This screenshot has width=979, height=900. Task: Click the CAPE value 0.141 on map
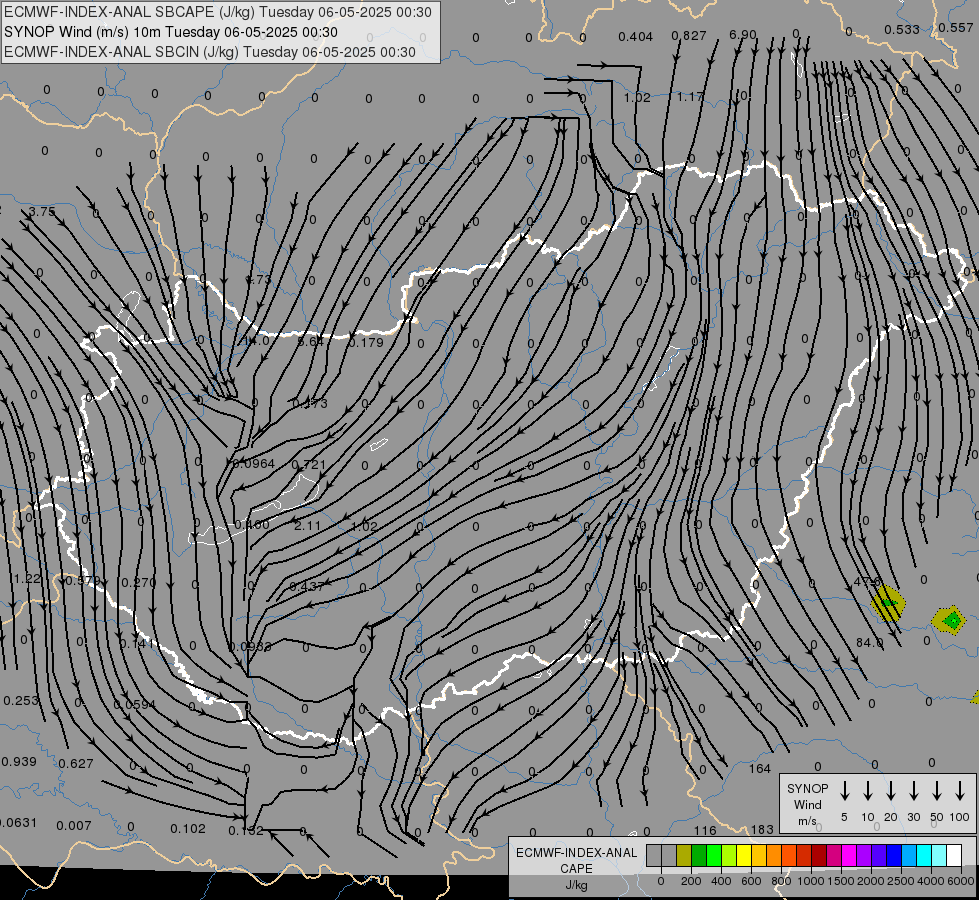(x=137, y=643)
